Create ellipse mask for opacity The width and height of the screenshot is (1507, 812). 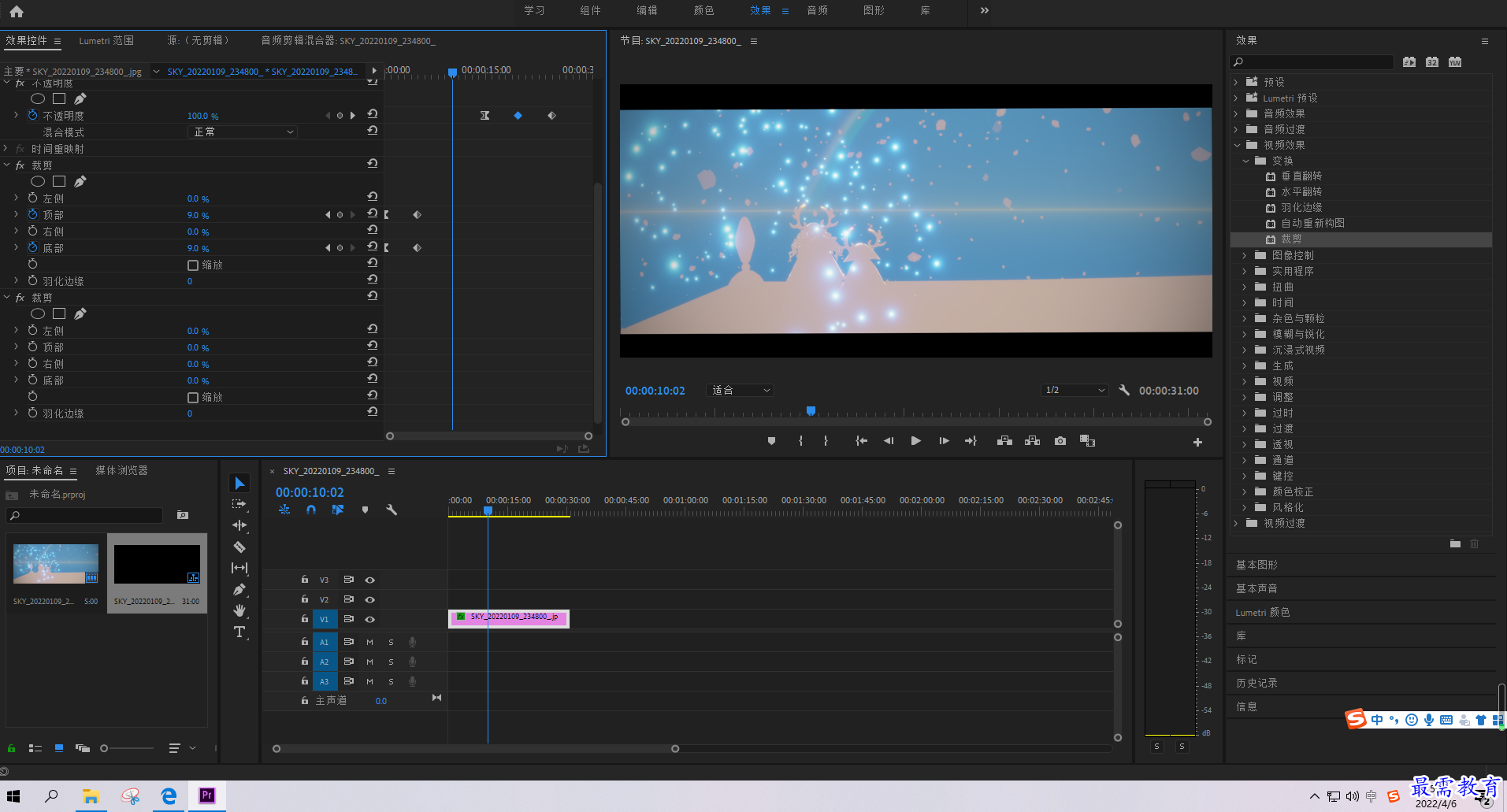click(x=37, y=98)
